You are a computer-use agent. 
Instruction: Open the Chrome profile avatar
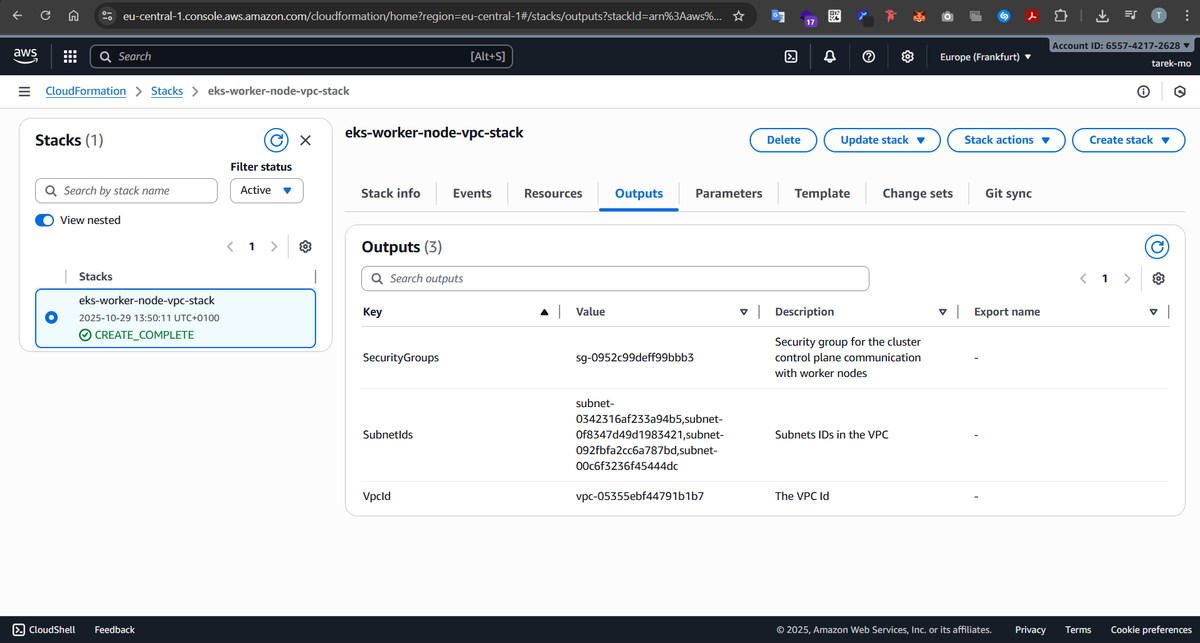[1158, 16]
